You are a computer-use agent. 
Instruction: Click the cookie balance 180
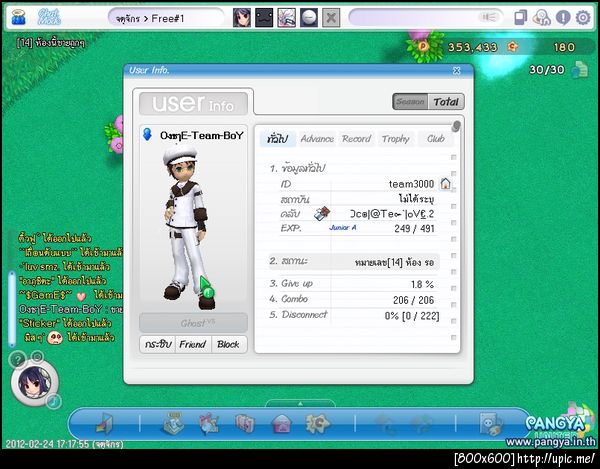[564, 47]
